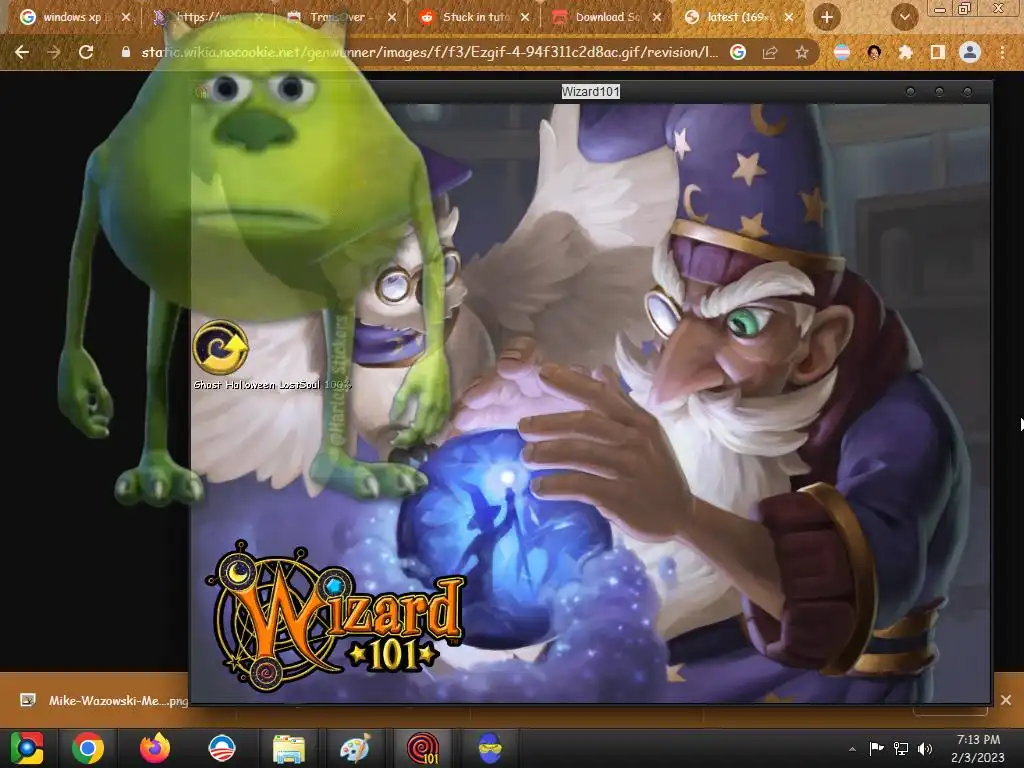Image resolution: width=1024 pixels, height=768 pixels.
Task: Open Chrome three-dot menu
Action: click(1002, 52)
